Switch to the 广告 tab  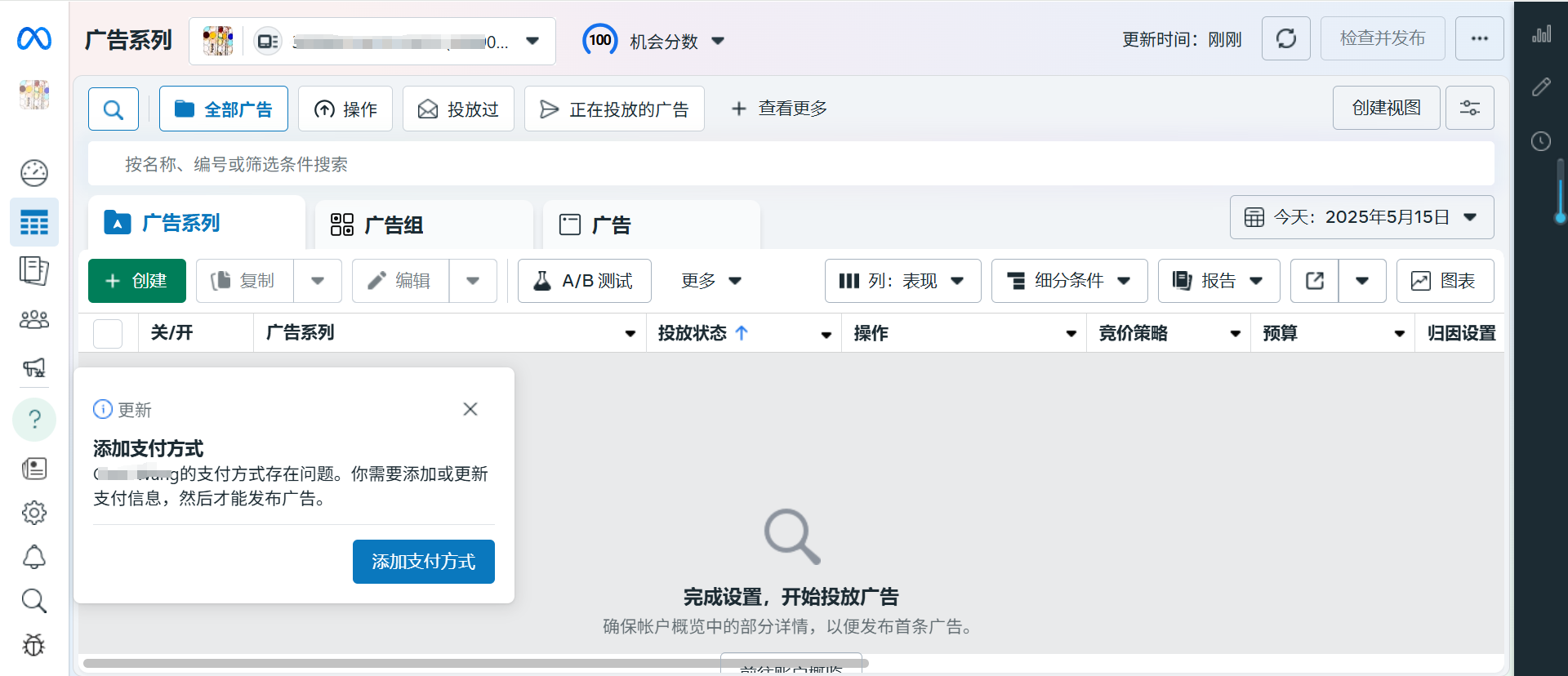(651, 225)
